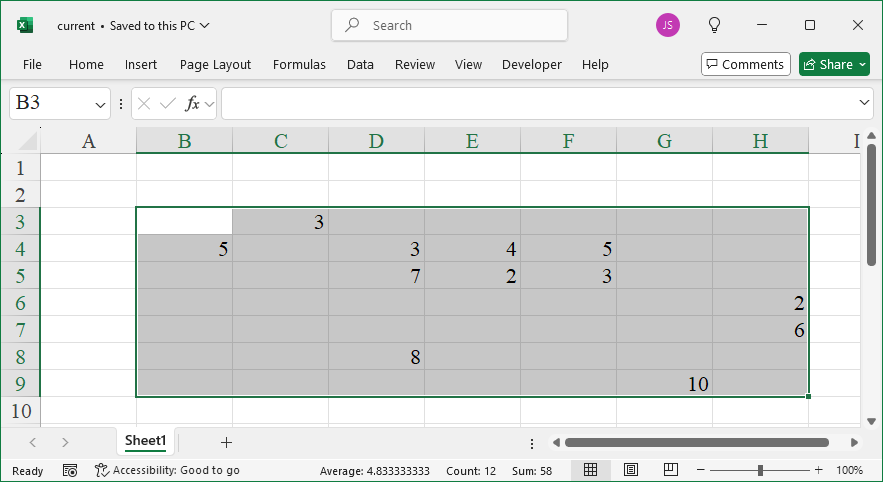Open the Comments pane button
This screenshot has width=883, height=482.
coord(746,64)
